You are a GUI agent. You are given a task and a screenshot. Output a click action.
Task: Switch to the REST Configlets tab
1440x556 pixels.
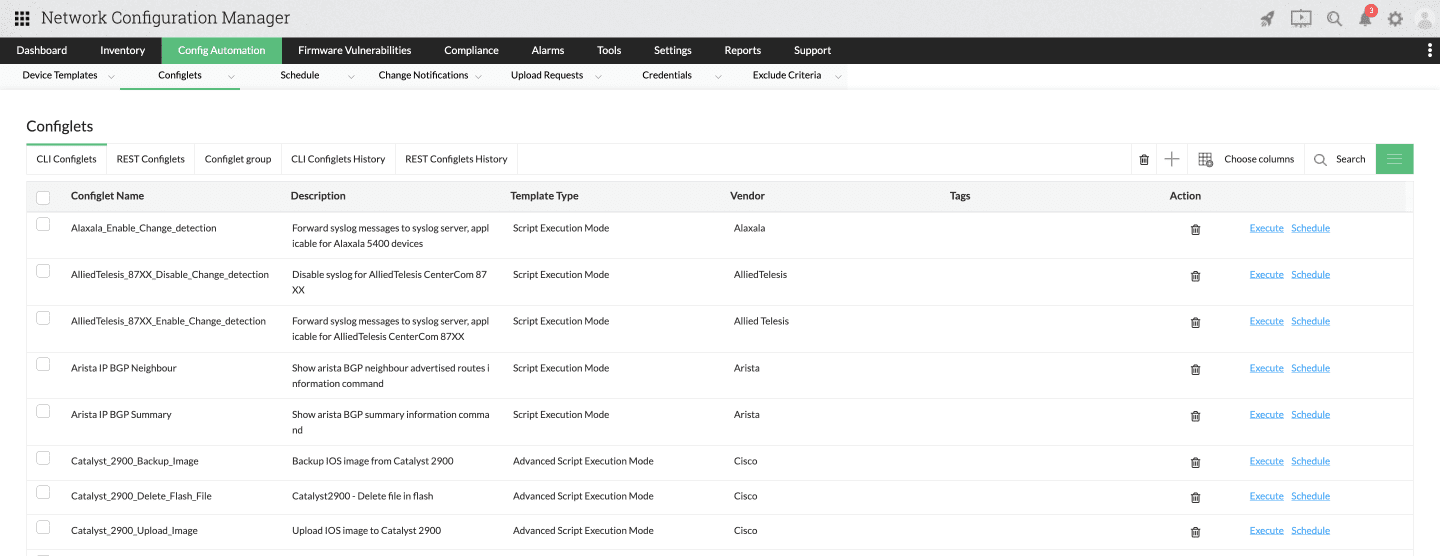tap(150, 159)
